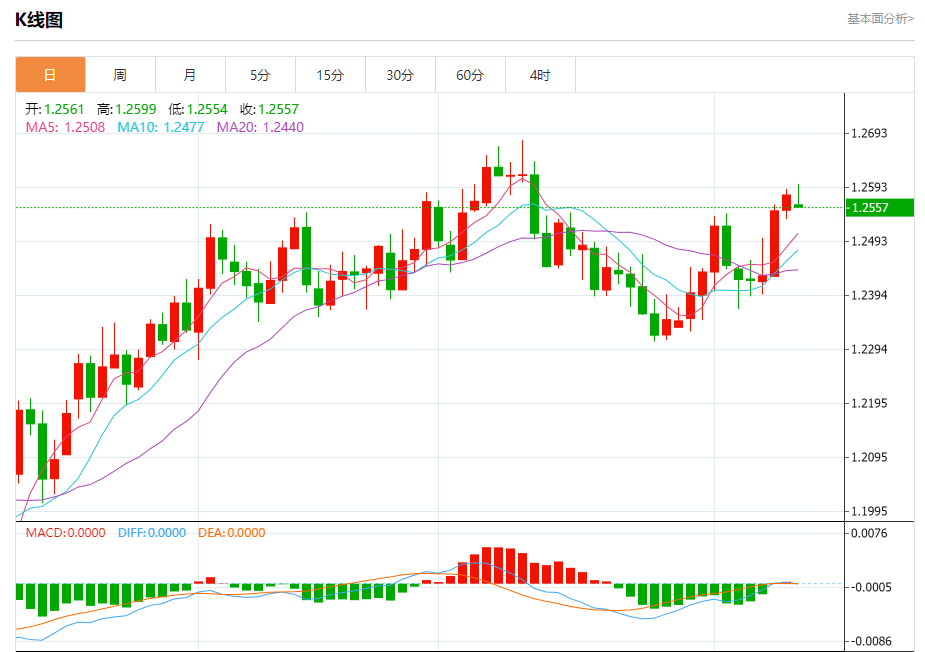The width and height of the screenshot is (925, 652).
Task: Open the 4时 interval tab
Action: 540,75
